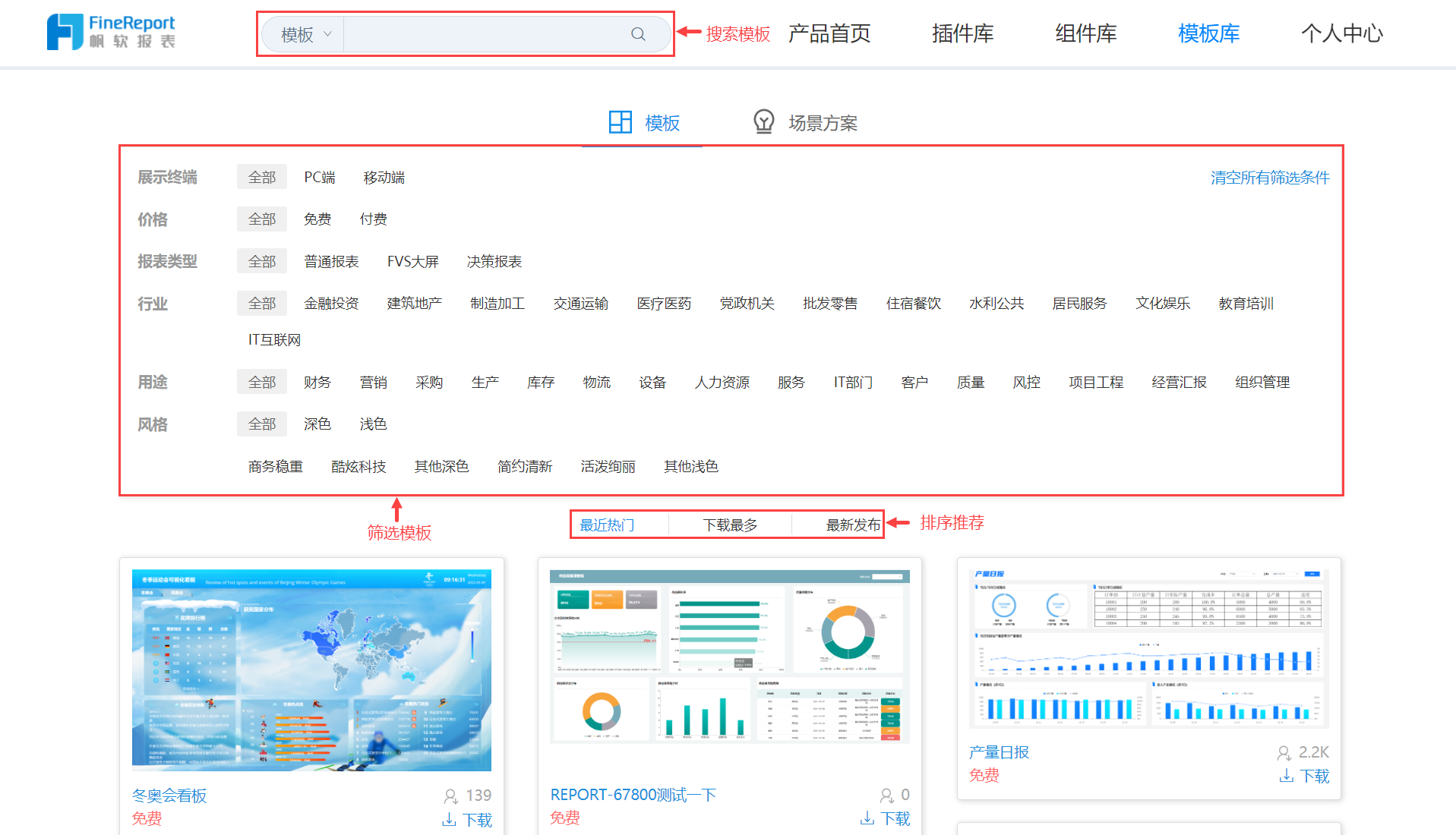
Task: Filter industry by IT互联网
Action: click(274, 339)
